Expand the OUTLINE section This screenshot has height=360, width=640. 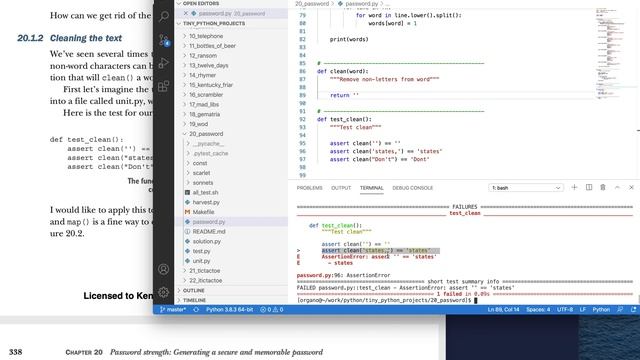click(231, 291)
